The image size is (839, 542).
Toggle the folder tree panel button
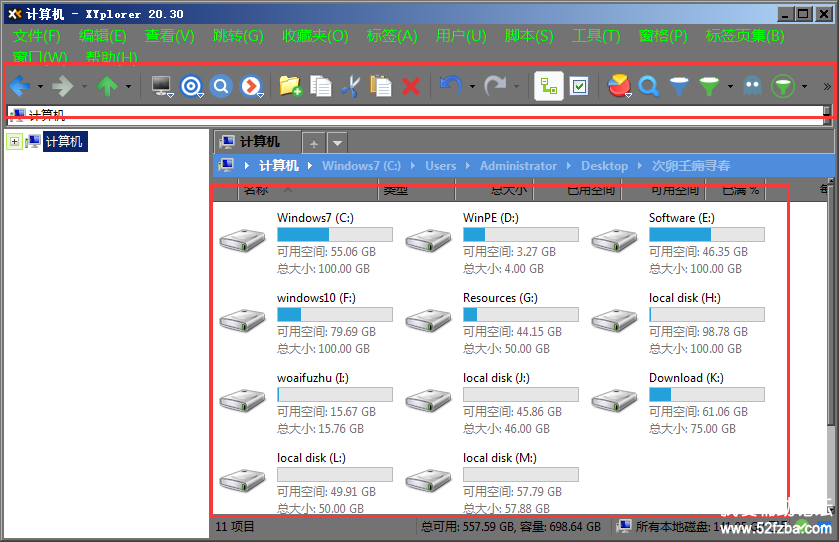[548, 86]
